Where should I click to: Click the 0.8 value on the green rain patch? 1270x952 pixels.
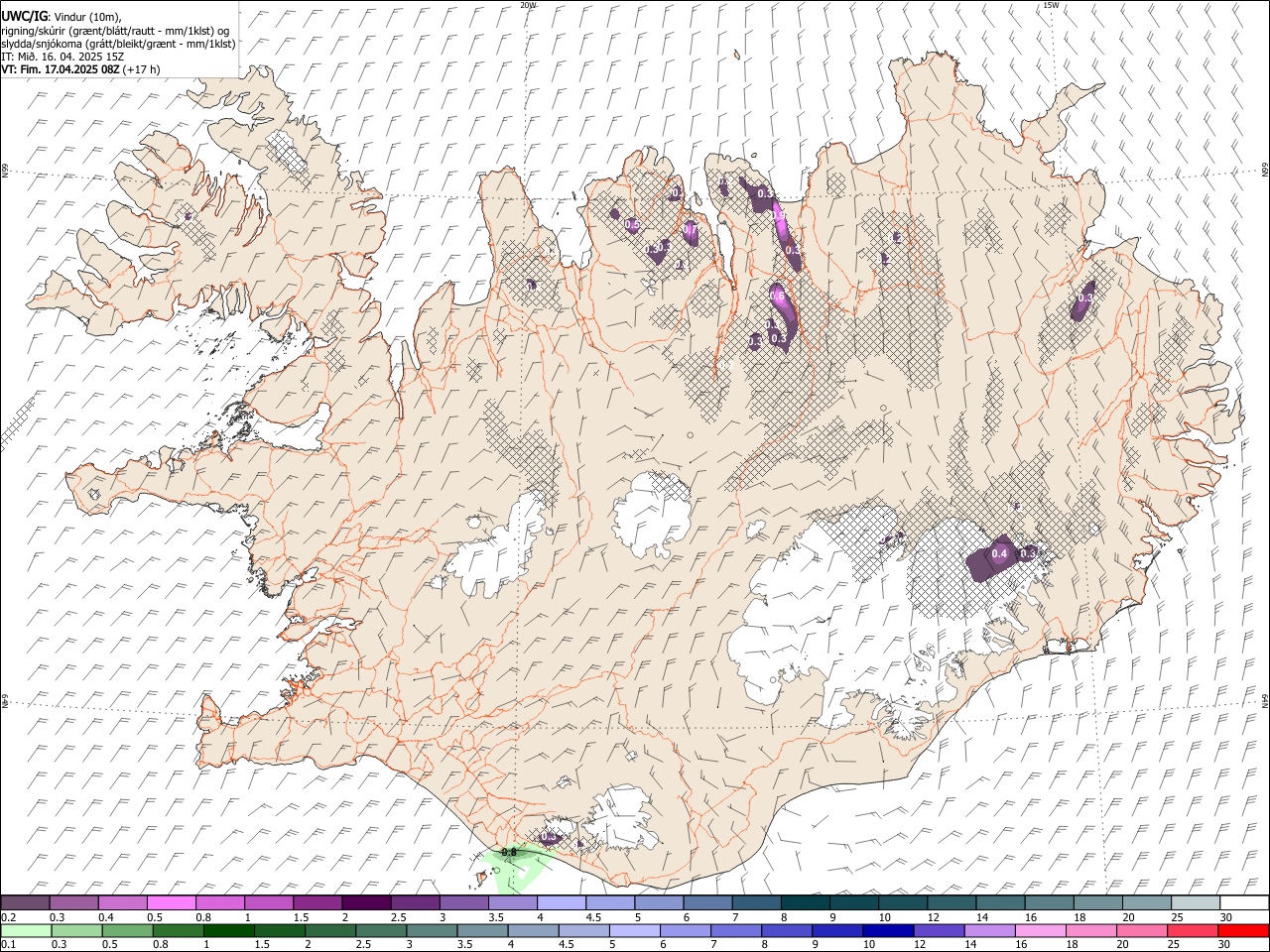[x=509, y=852]
